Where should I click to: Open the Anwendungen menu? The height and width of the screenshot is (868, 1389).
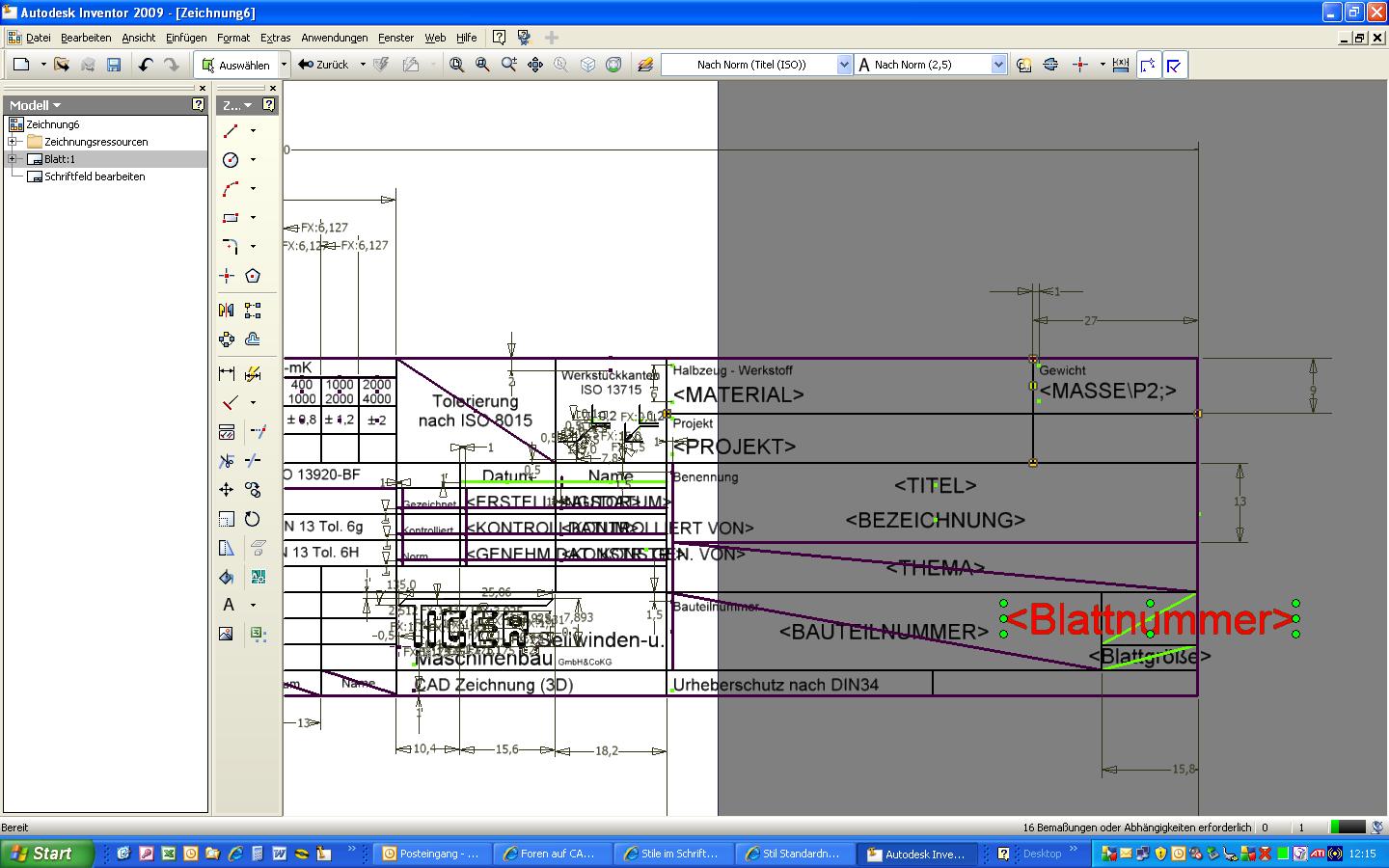(x=335, y=38)
